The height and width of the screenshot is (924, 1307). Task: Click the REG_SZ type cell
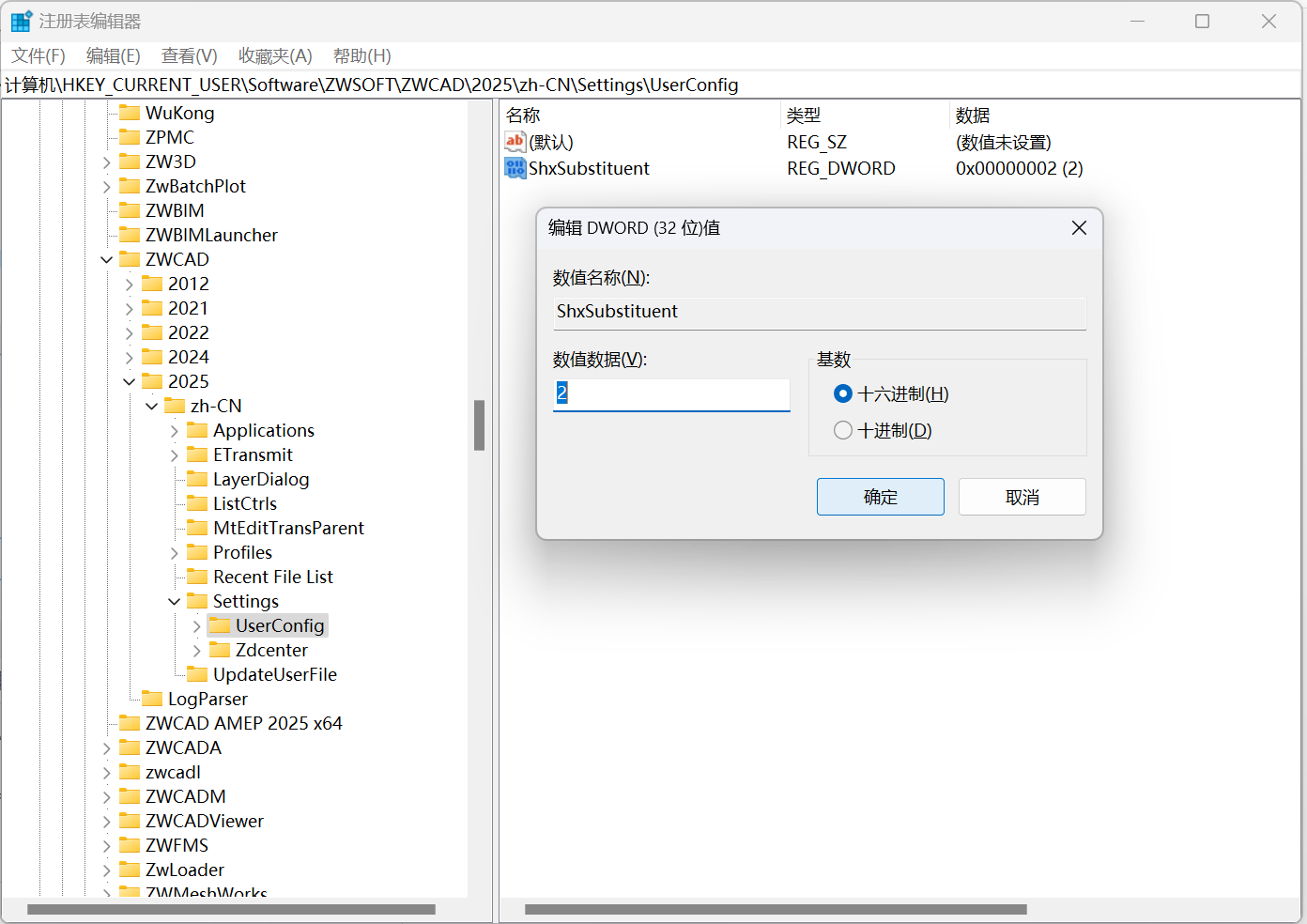[817, 142]
